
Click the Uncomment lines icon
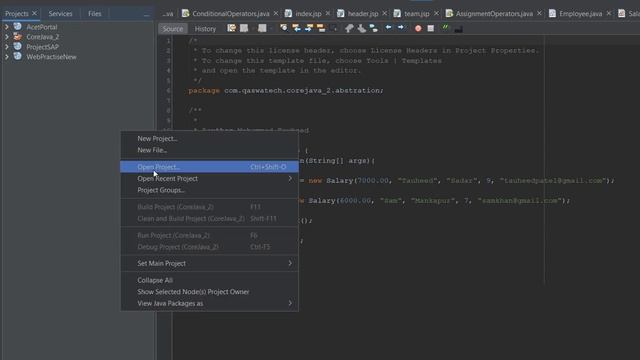[x=458, y=29]
